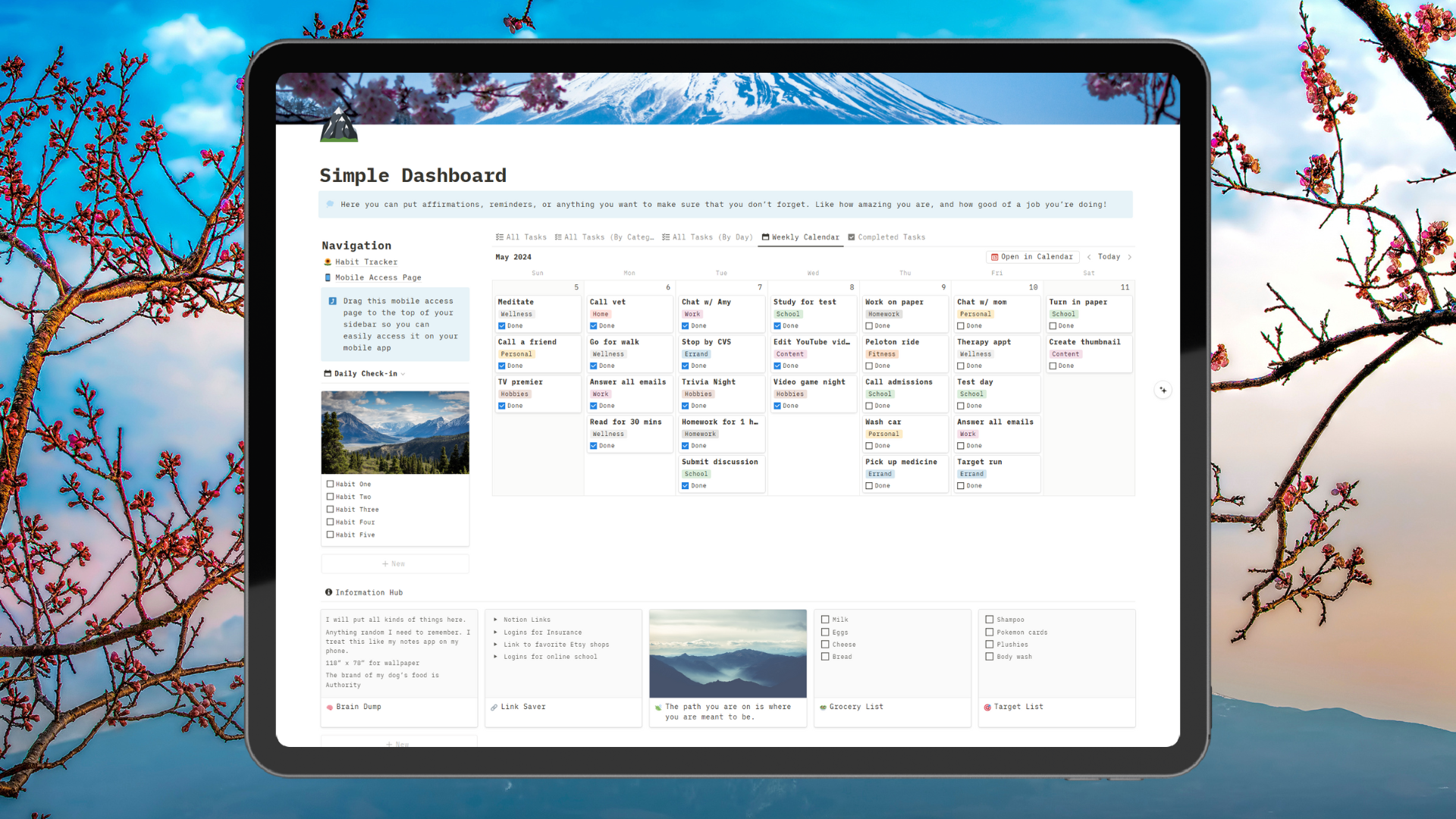This screenshot has height=819, width=1456.
Task: Toggle the Done checkbox on the Meditate task
Action: 502,325
